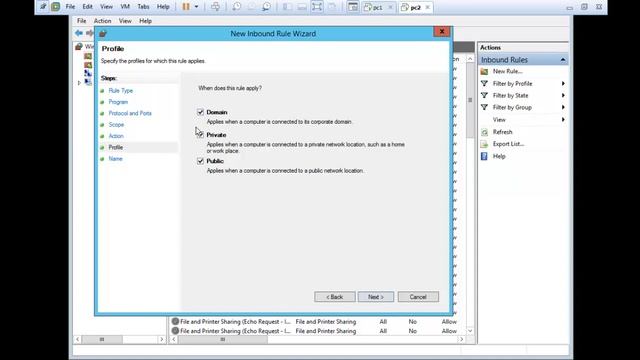This screenshot has height=360, width=640.
Task: Click the full screen mode icon
Action: click(317, 7)
